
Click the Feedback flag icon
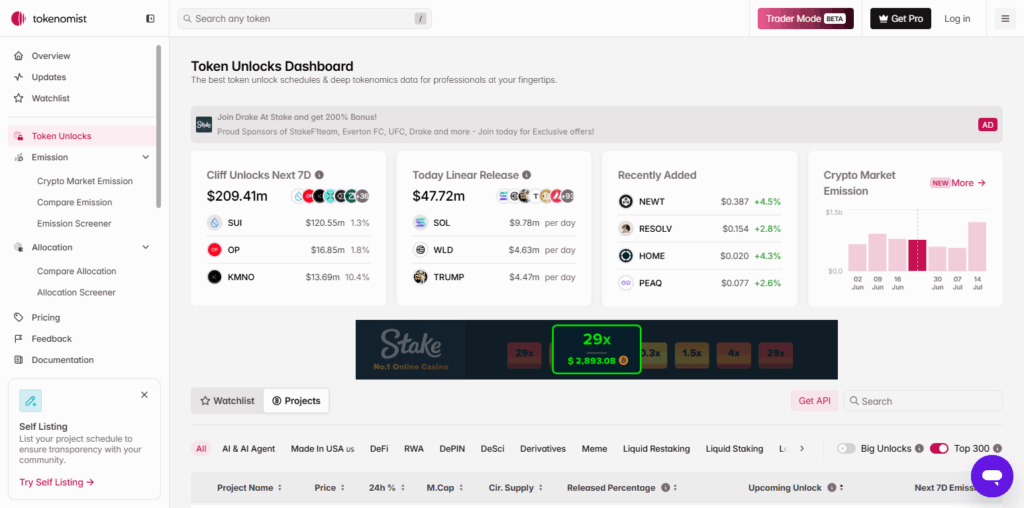tap(18, 339)
